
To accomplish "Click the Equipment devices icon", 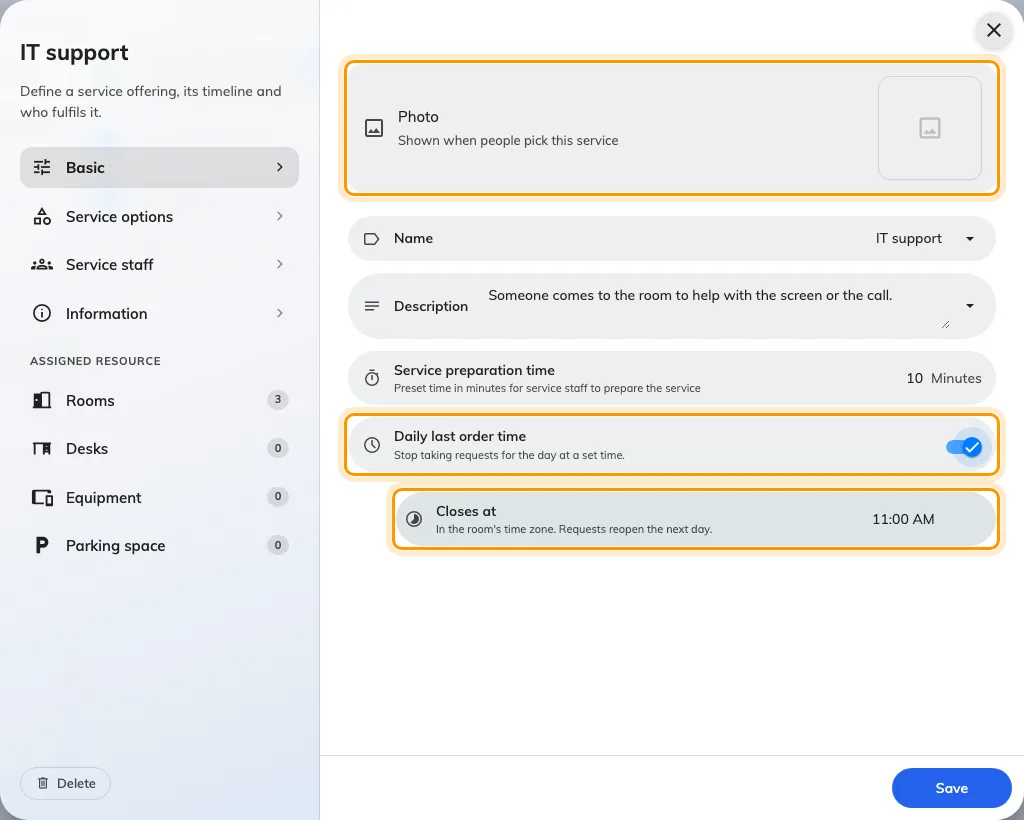I will (42, 497).
